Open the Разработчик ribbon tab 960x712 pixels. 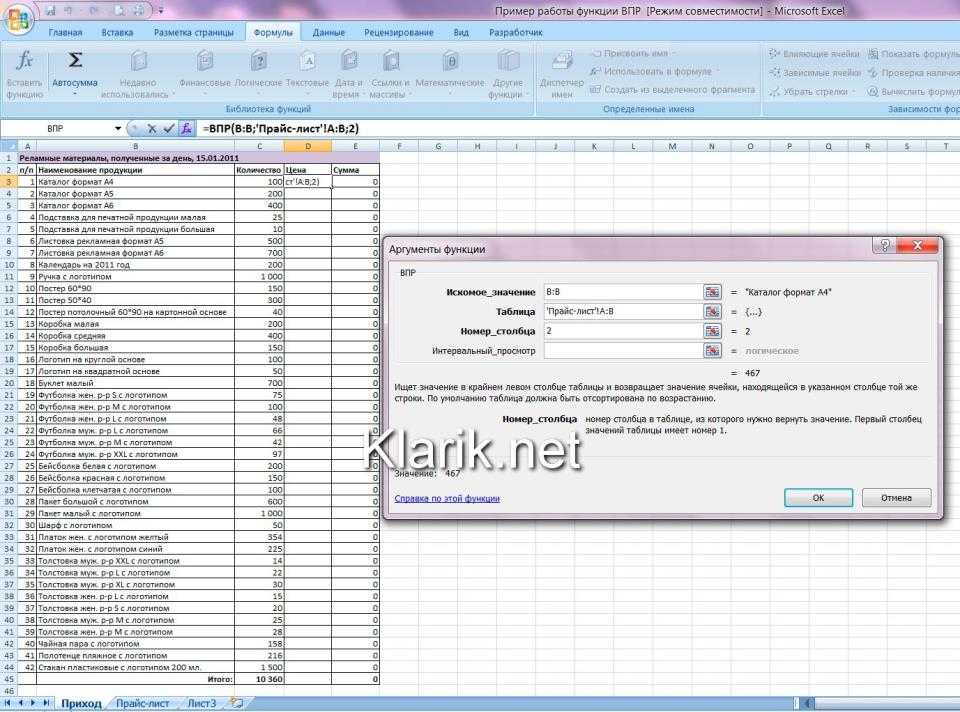[516, 32]
